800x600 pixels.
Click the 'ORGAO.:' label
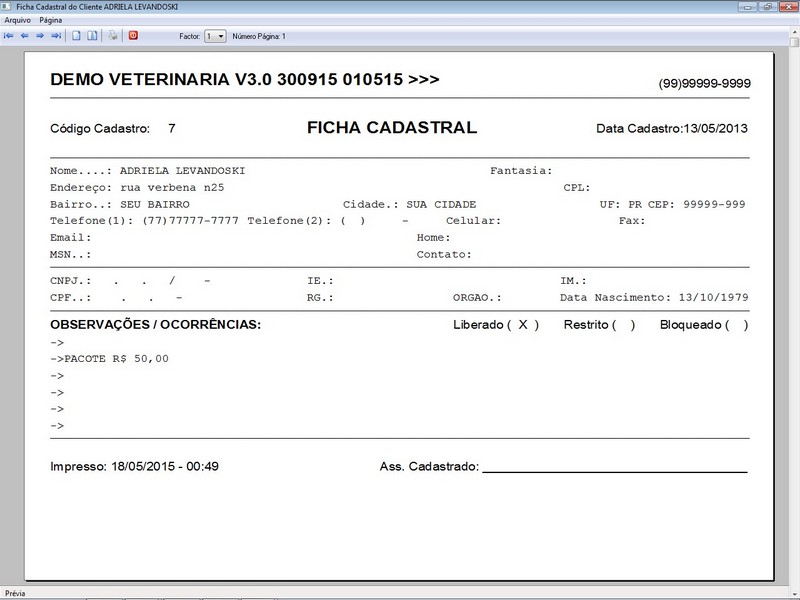(x=477, y=297)
